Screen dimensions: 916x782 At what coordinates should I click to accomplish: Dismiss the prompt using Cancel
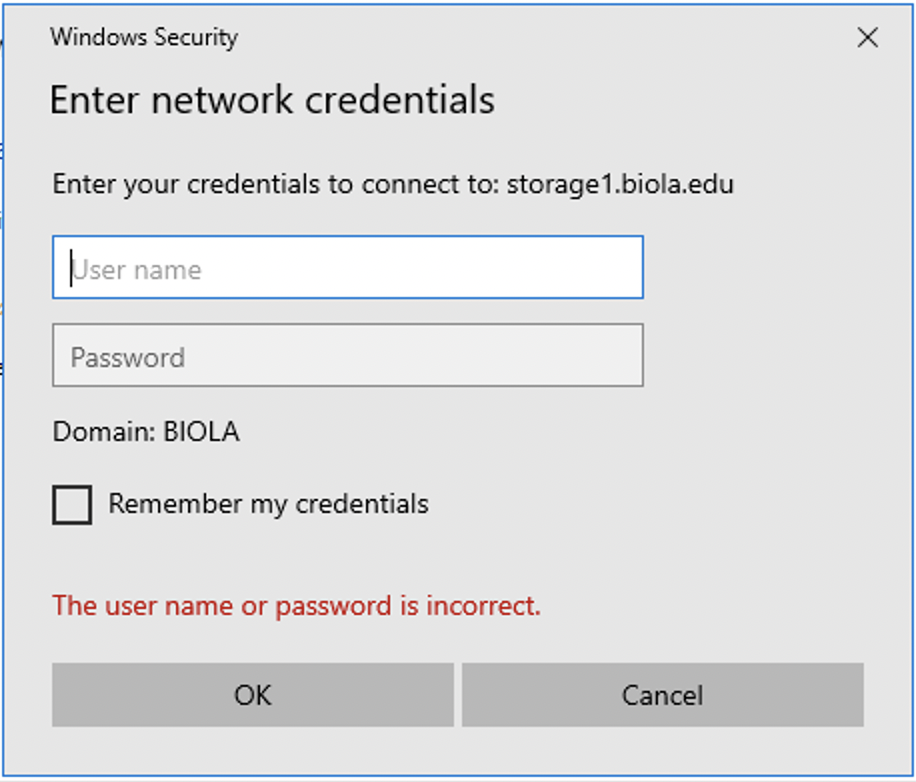click(x=663, y=695)
